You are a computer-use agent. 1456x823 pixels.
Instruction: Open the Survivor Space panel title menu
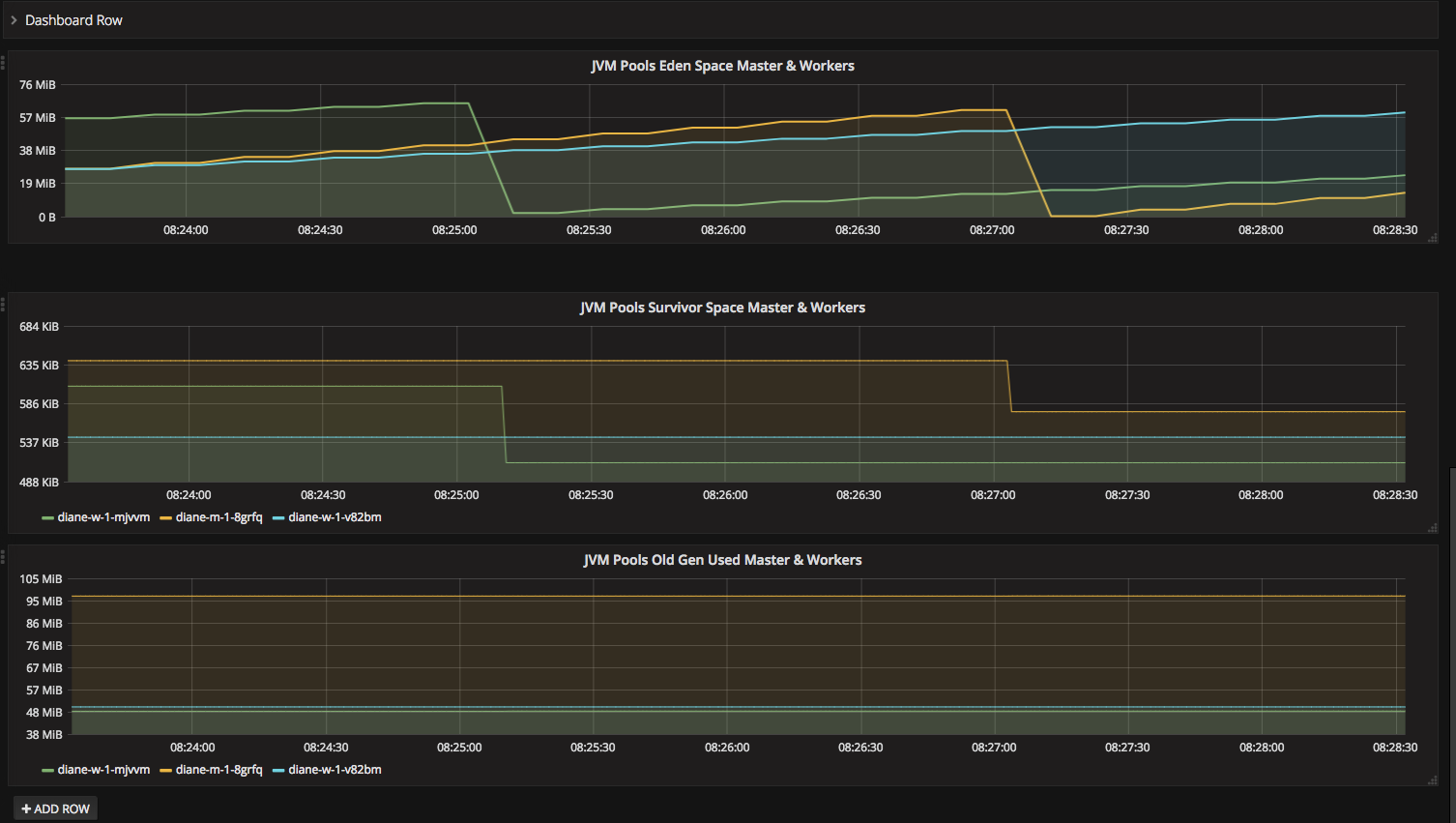coord(722,308)
